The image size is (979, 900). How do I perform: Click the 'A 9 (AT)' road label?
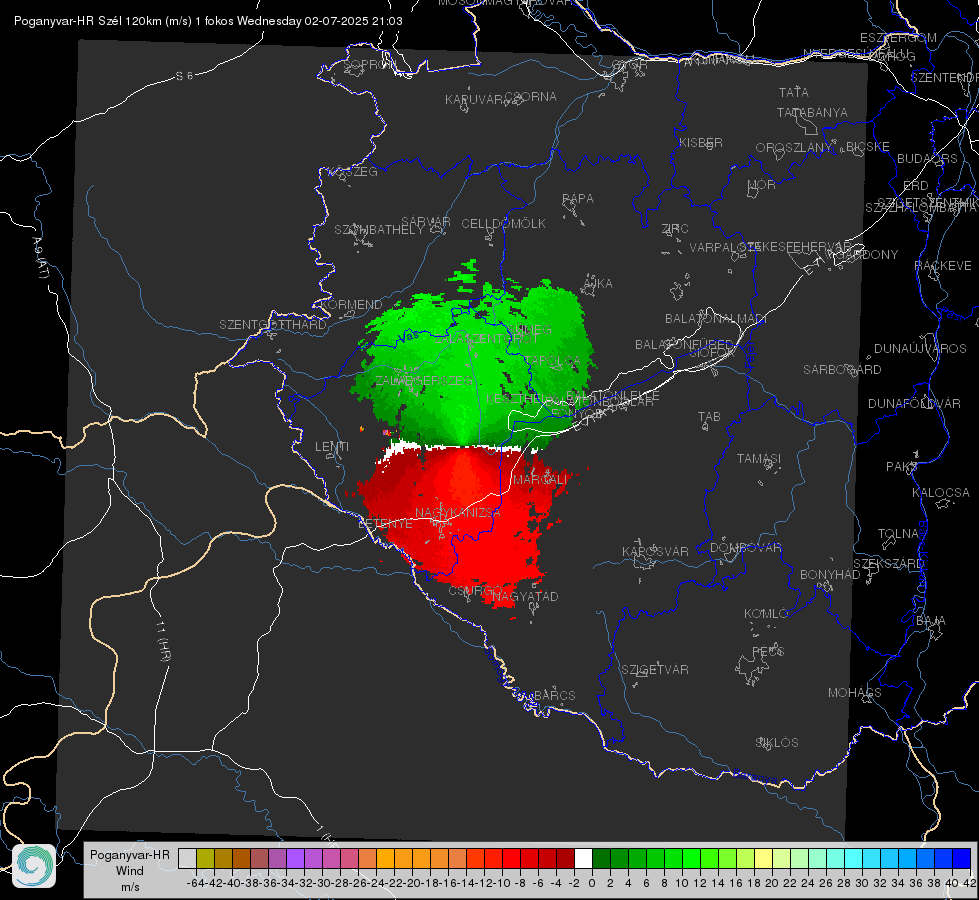pos(39,258)
